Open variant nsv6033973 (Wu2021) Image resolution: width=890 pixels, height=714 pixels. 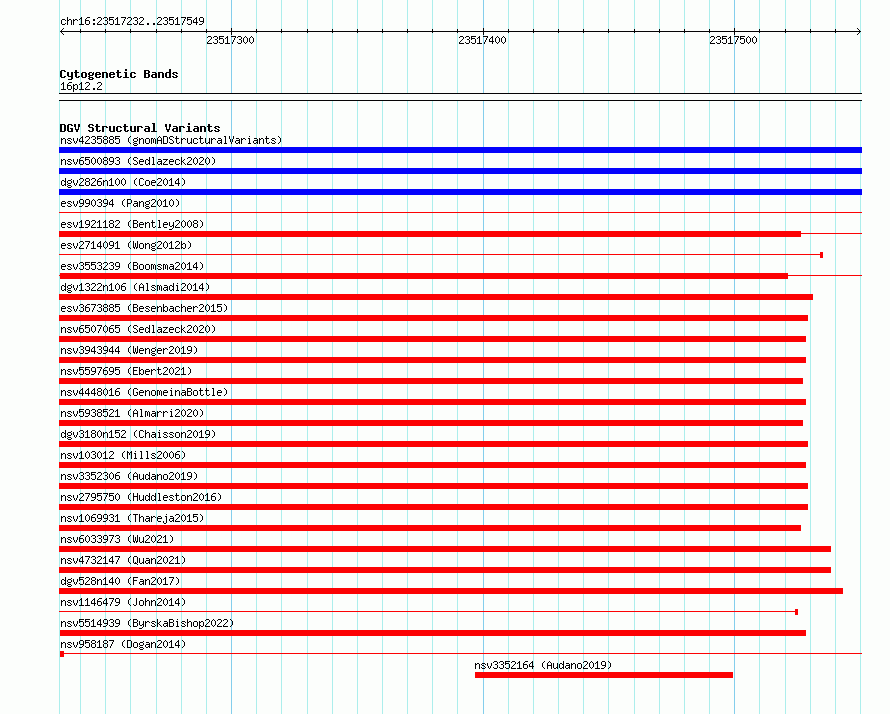[x=117, y=539]
